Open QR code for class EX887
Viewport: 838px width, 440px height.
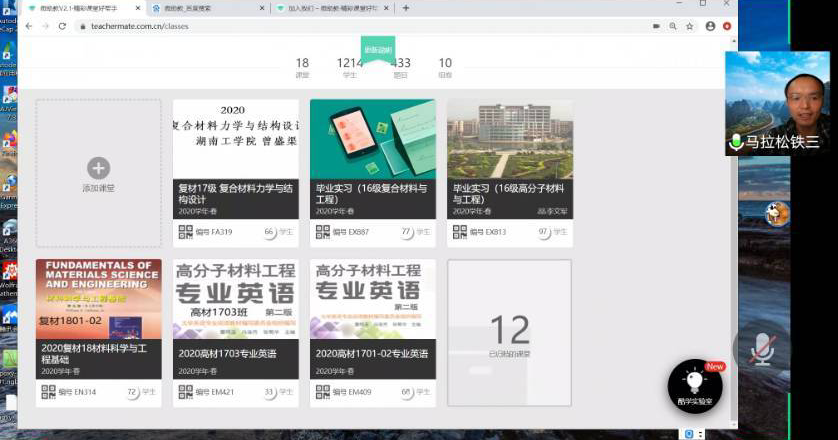[x=322, y=232]
